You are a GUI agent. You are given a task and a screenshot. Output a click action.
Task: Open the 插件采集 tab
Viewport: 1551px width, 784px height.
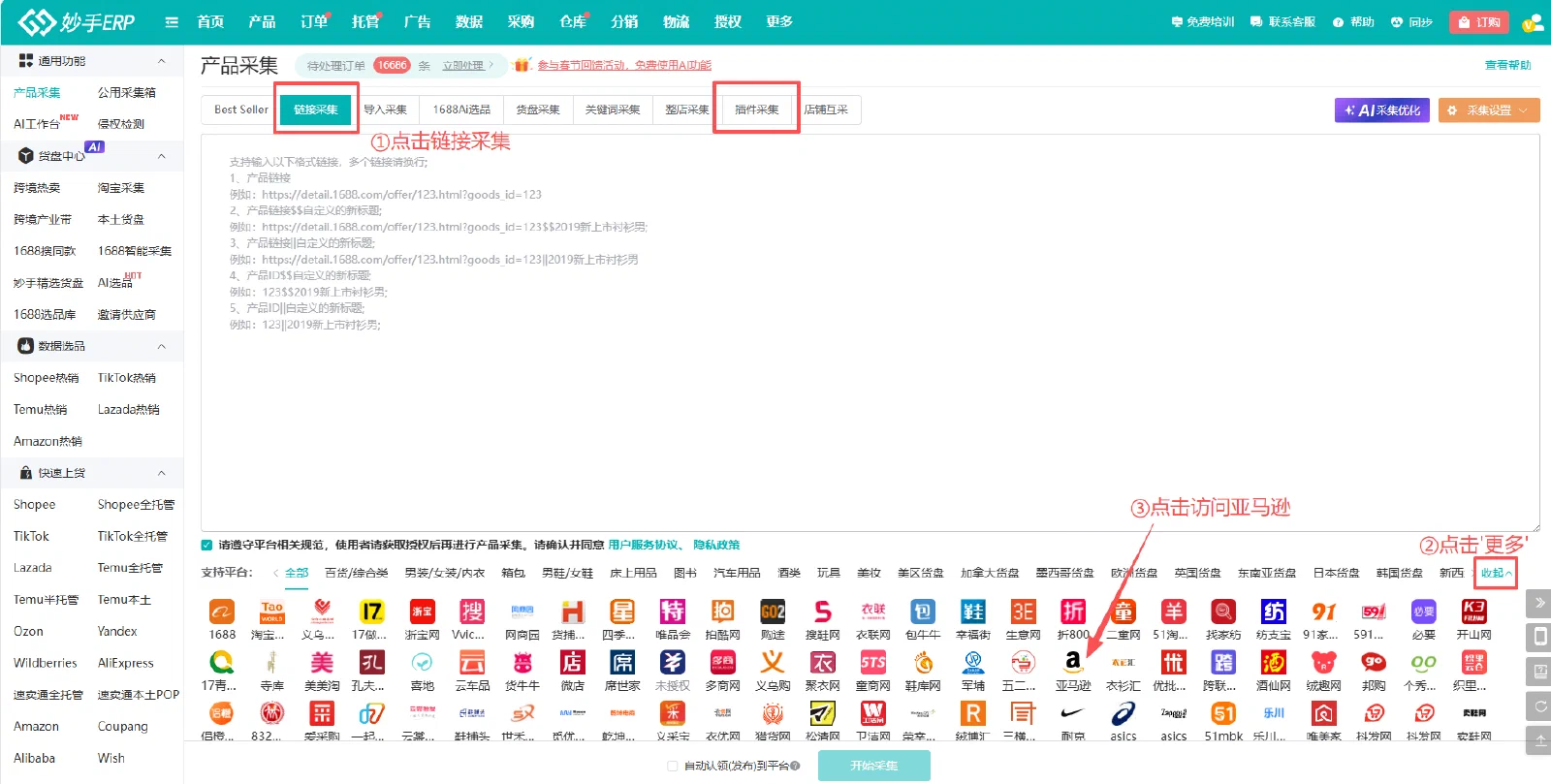tap(757, 110)
